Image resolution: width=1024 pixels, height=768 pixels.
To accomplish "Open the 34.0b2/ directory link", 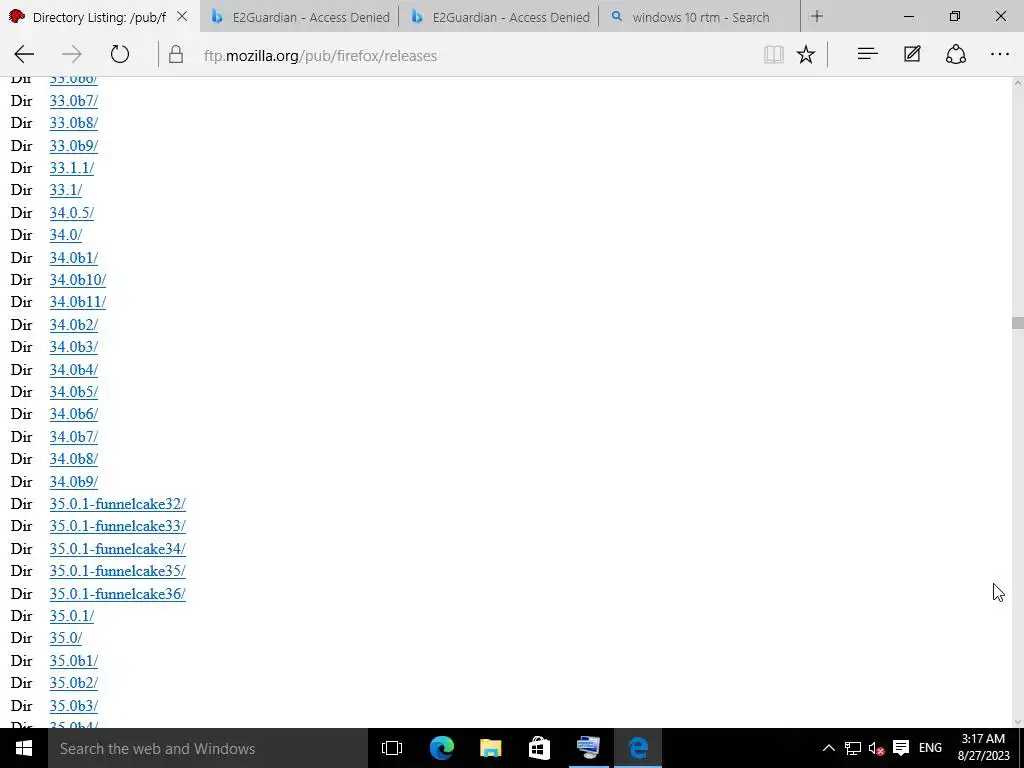I will click(x=74, y=325).
